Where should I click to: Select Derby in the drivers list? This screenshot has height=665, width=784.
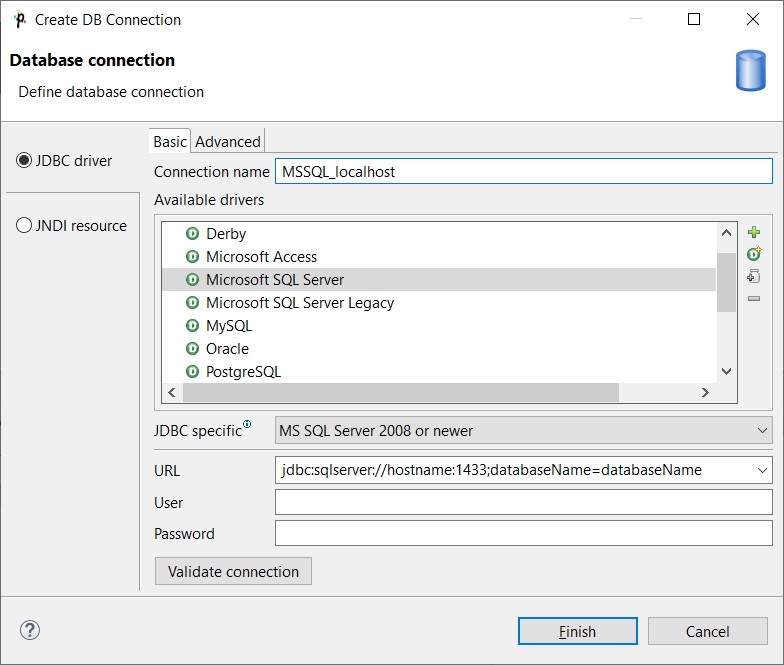tap(439, 234)
